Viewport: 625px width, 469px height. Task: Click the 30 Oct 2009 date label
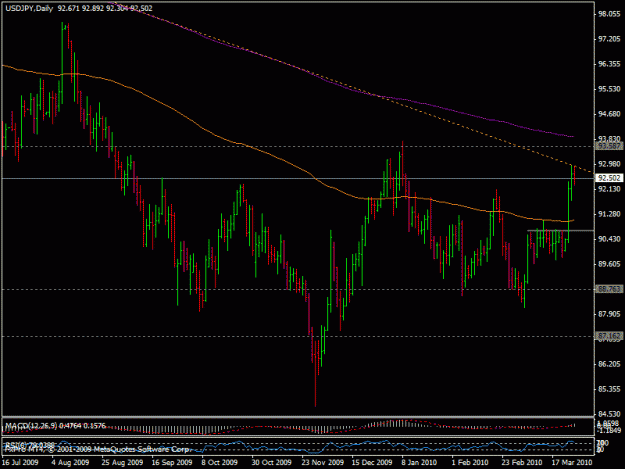tap(271, 462)
